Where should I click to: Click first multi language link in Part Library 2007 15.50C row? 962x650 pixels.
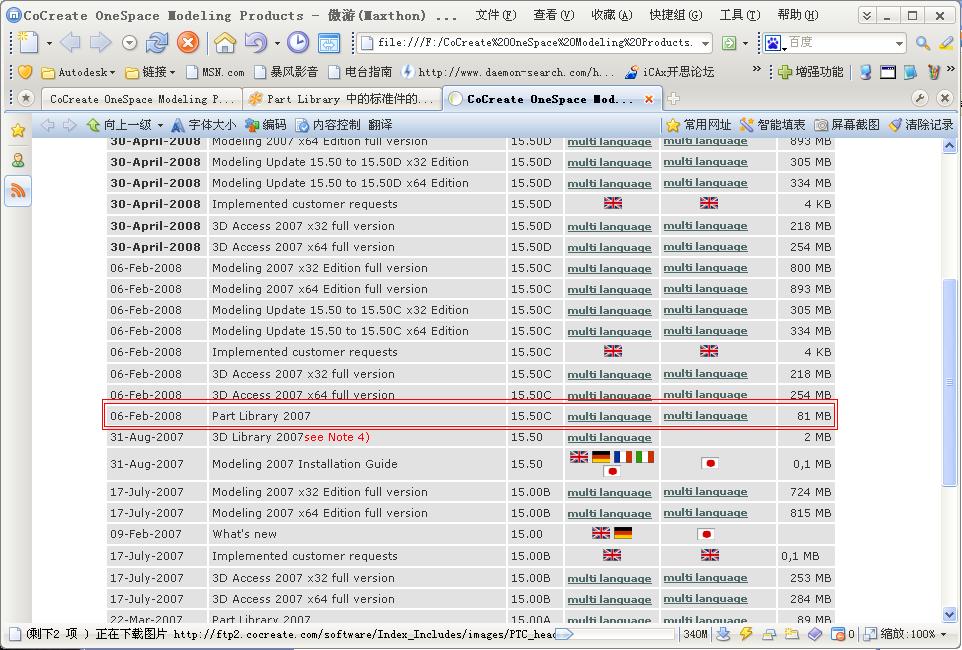(x=609, y=416)
